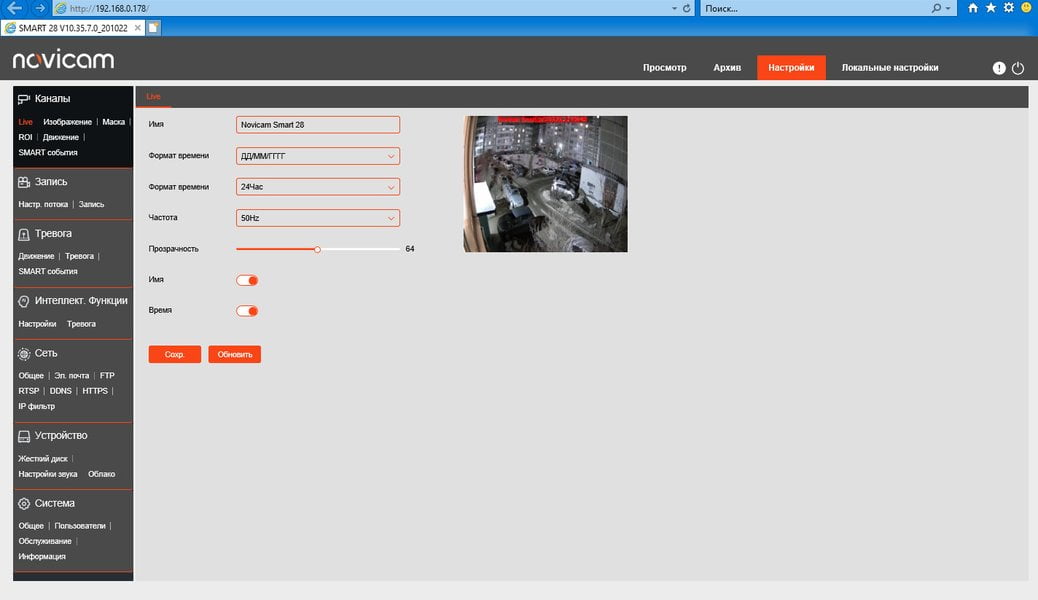Click the Novicam Smart 28 name field

[x=318, y=125]
